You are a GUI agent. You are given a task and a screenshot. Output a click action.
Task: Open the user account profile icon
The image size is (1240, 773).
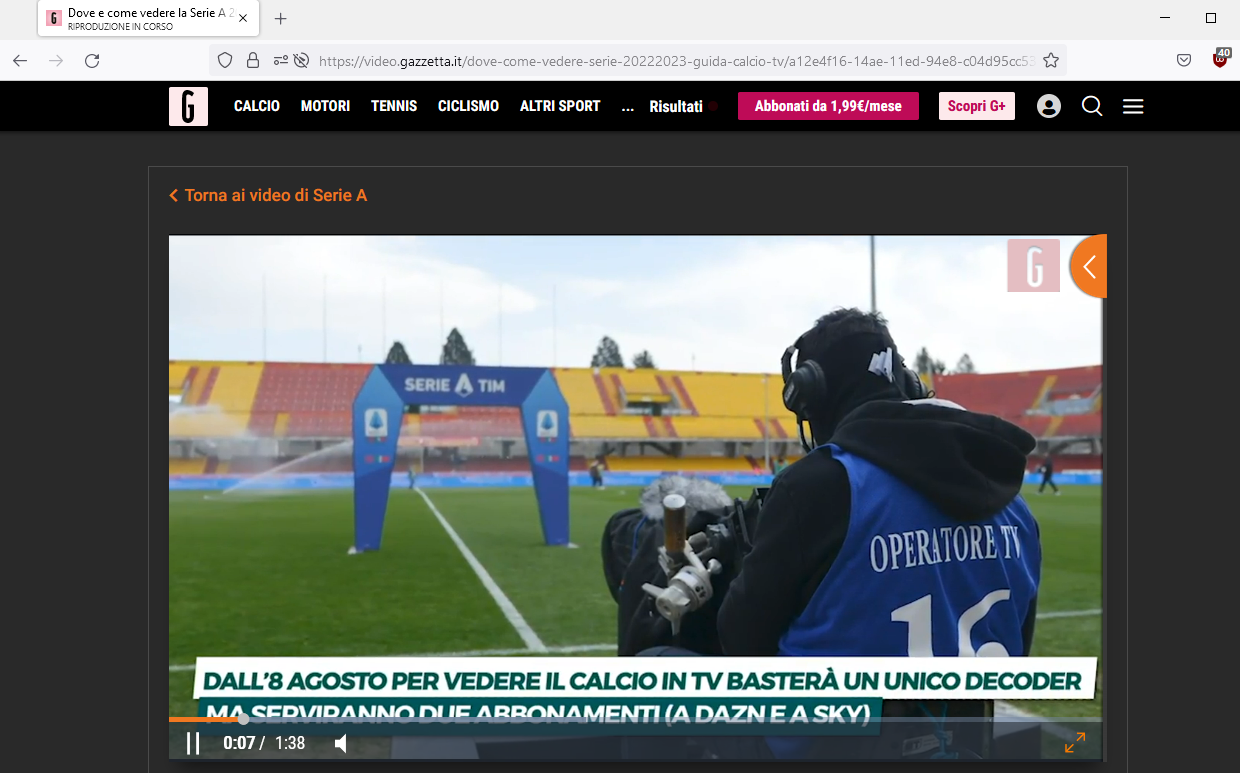1049,106
